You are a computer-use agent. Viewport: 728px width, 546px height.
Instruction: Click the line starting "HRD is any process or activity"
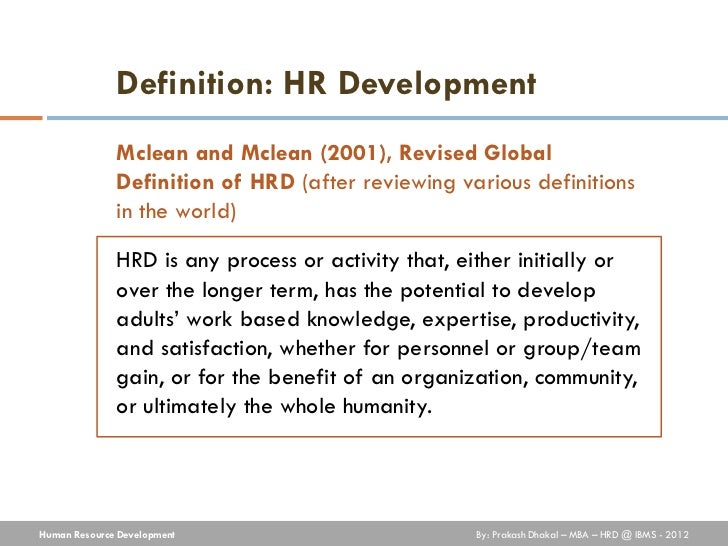pyautogui.click(x=365, y=261)
